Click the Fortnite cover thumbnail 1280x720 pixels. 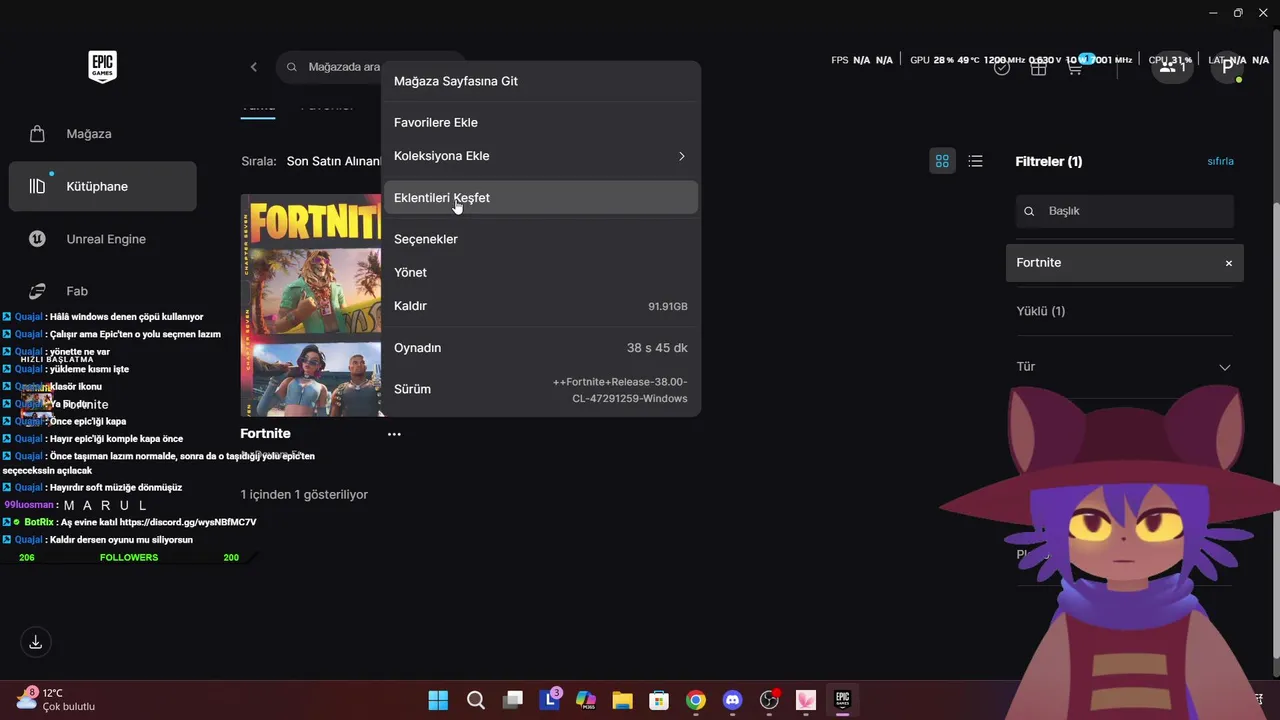(x=311, y=305)
